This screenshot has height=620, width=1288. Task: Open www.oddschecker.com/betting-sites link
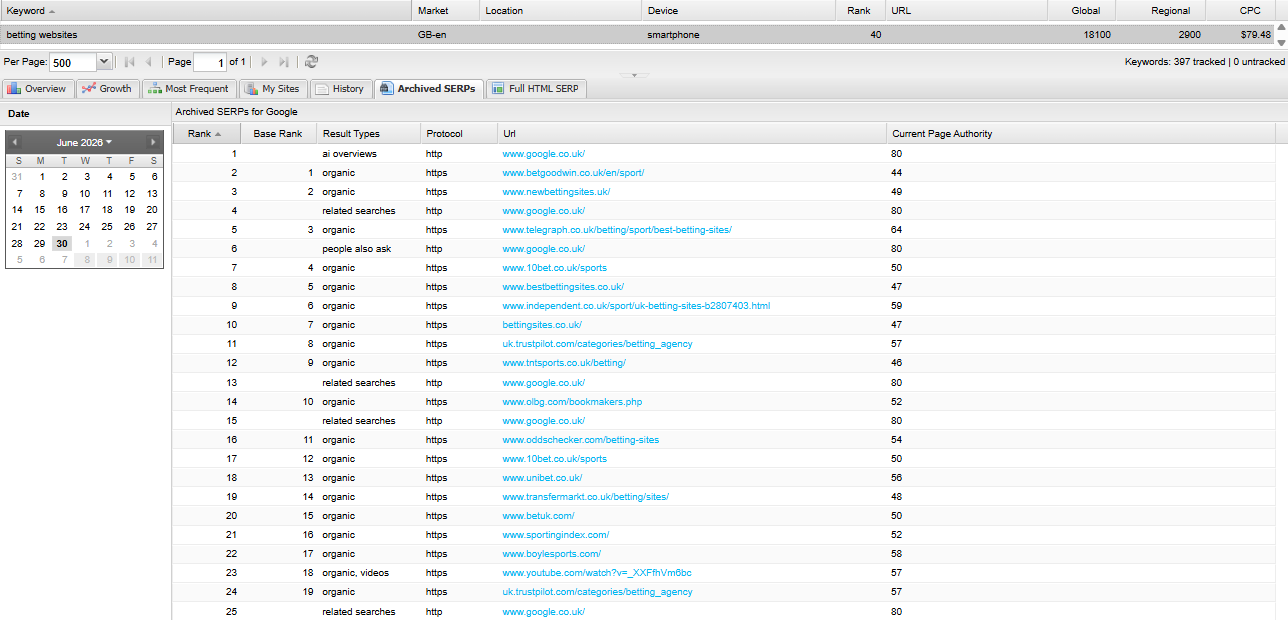tap(581, 440)
